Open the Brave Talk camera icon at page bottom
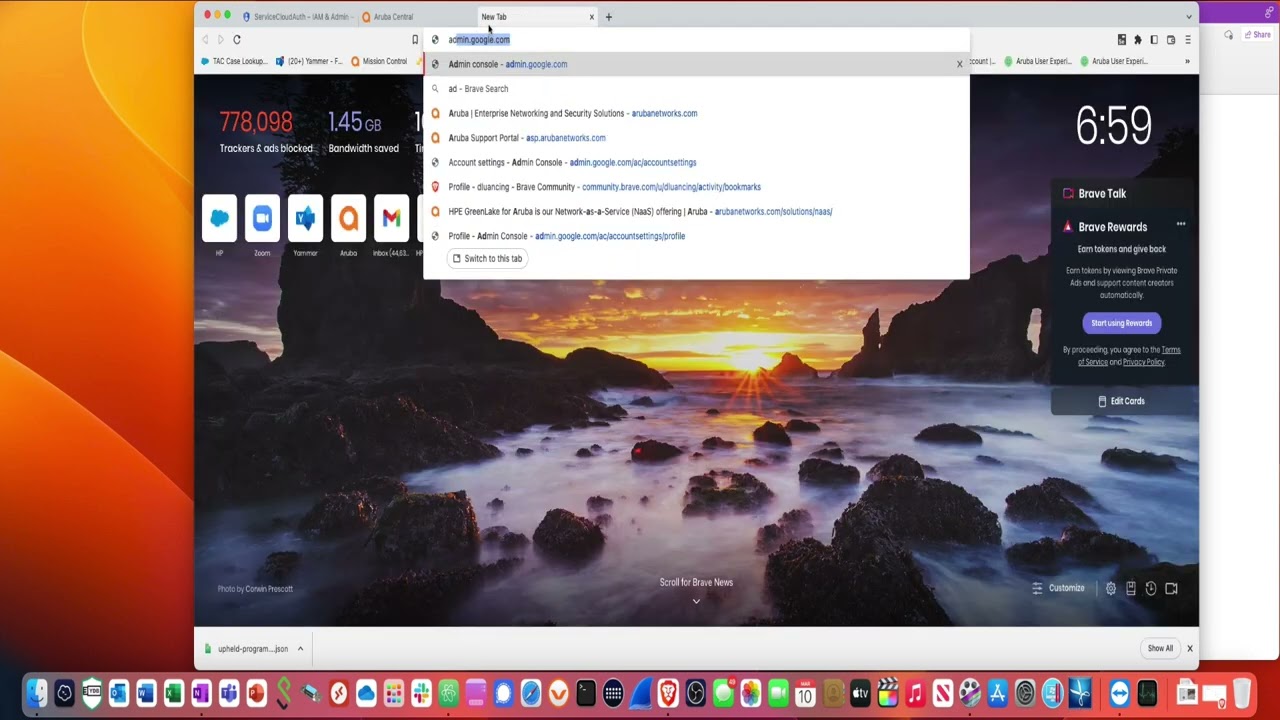 pos(1171,589)
